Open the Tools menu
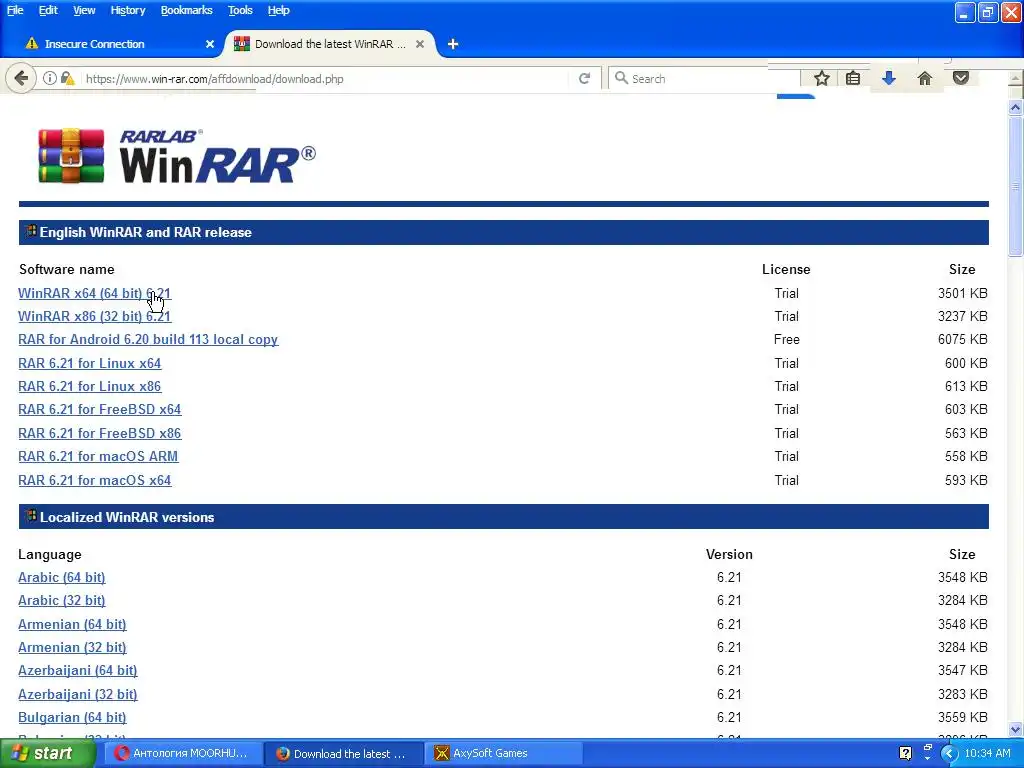1024x768 pixels. click(x=240, y=10)
